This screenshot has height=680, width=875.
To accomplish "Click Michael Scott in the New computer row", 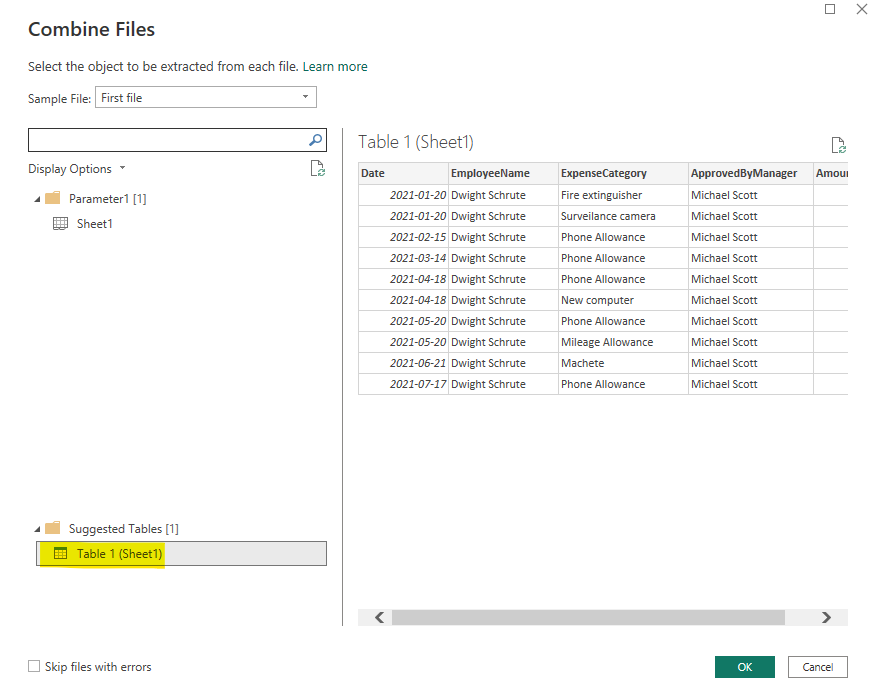I will coord(751,300).
